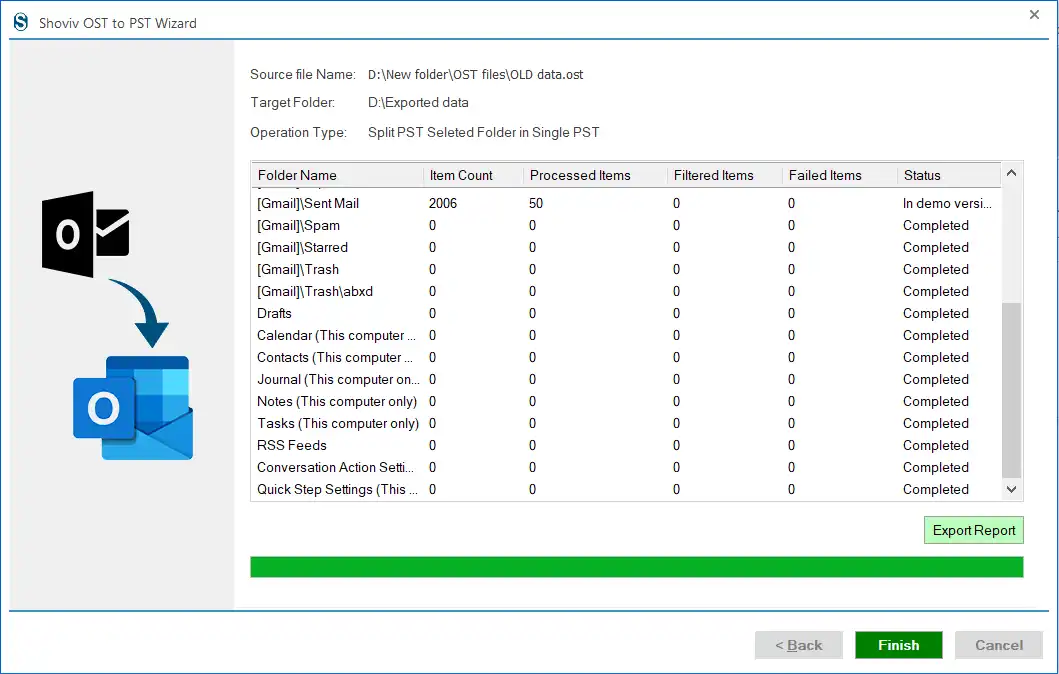This screenshot has height=674, width=1059.
Task: Select the [Gmail]\Sent Mail row
Action: point(625,203)
